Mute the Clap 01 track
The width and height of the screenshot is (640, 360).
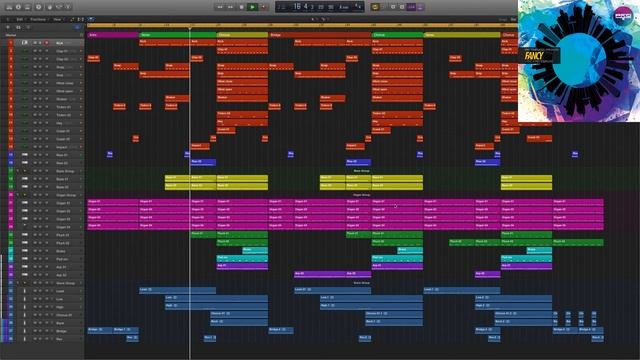pos(35,51)
